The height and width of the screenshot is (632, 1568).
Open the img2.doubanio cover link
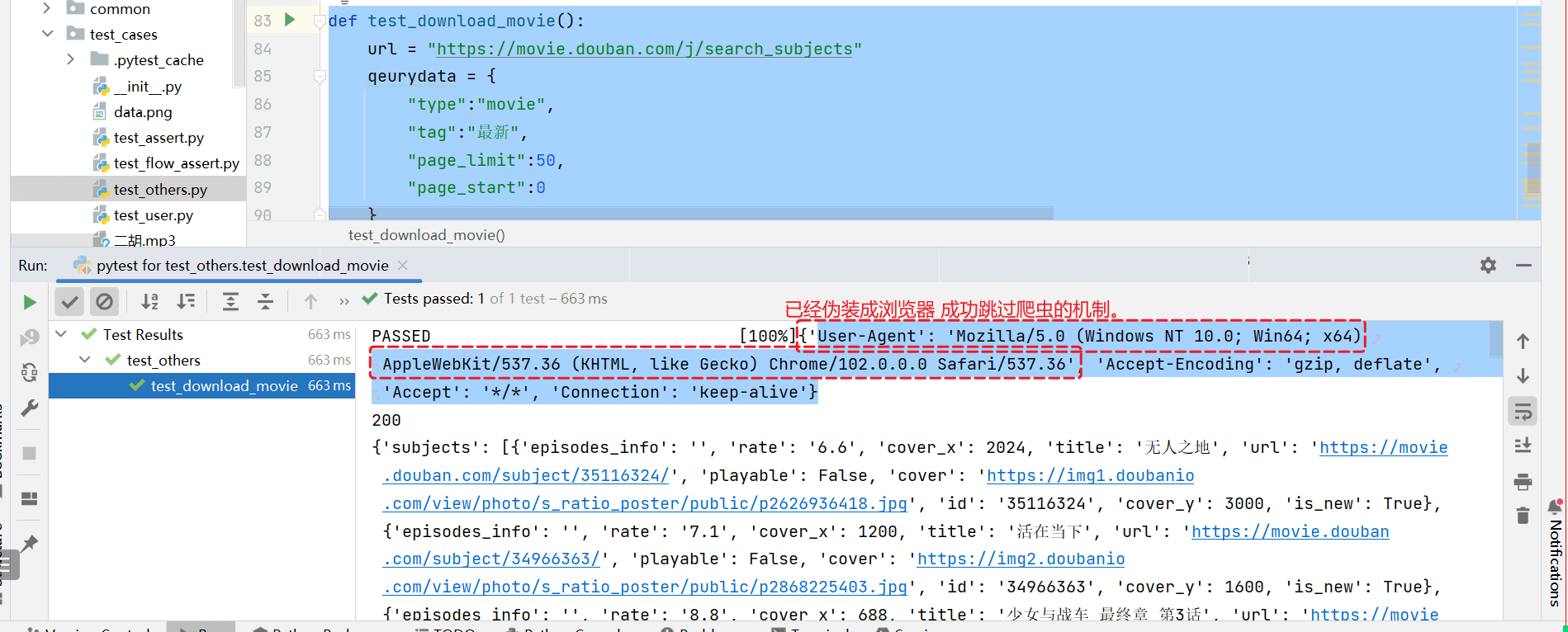[x=1021, y=559]
